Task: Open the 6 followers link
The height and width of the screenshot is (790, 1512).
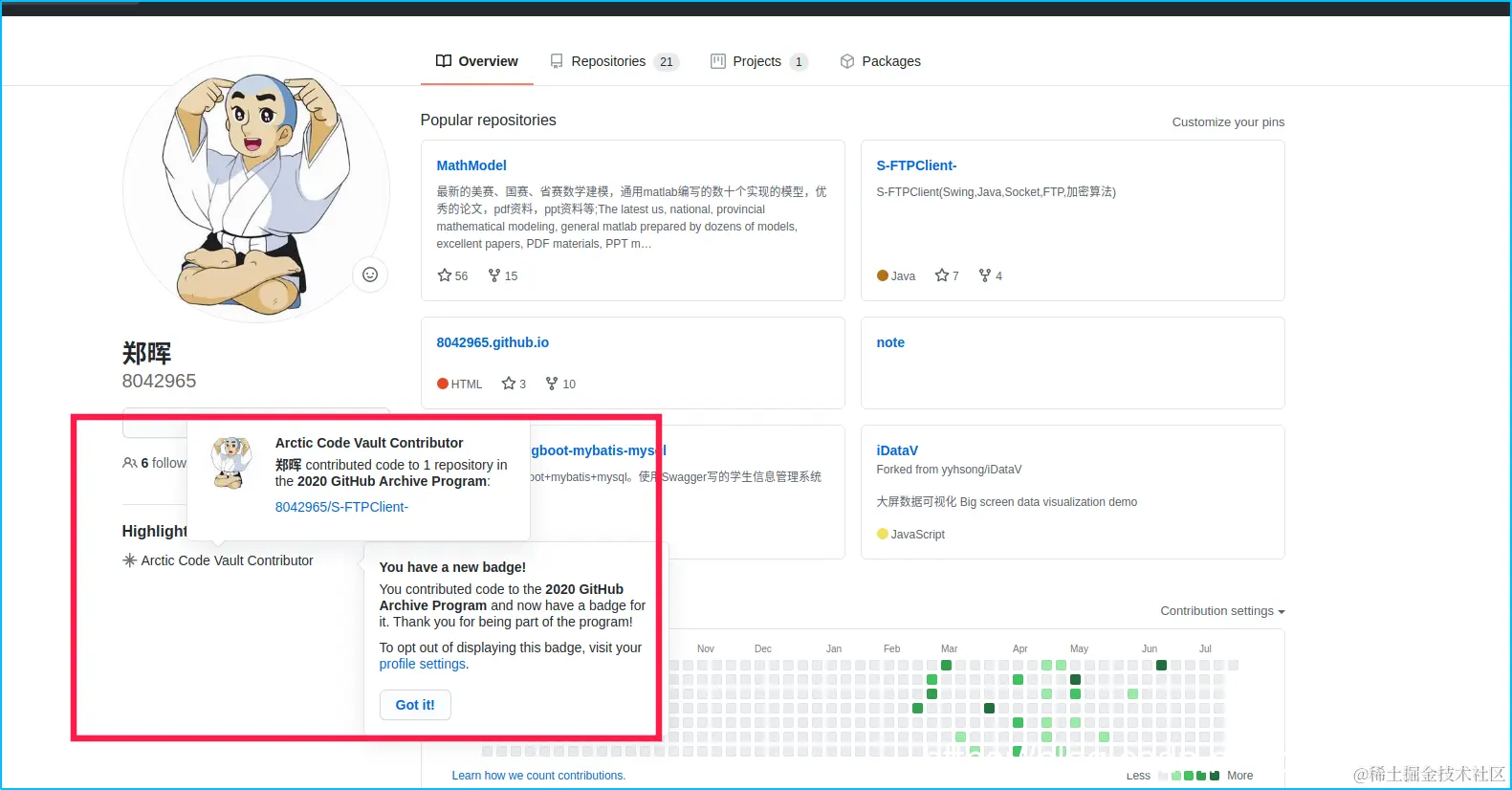Action: click(164, 463)
